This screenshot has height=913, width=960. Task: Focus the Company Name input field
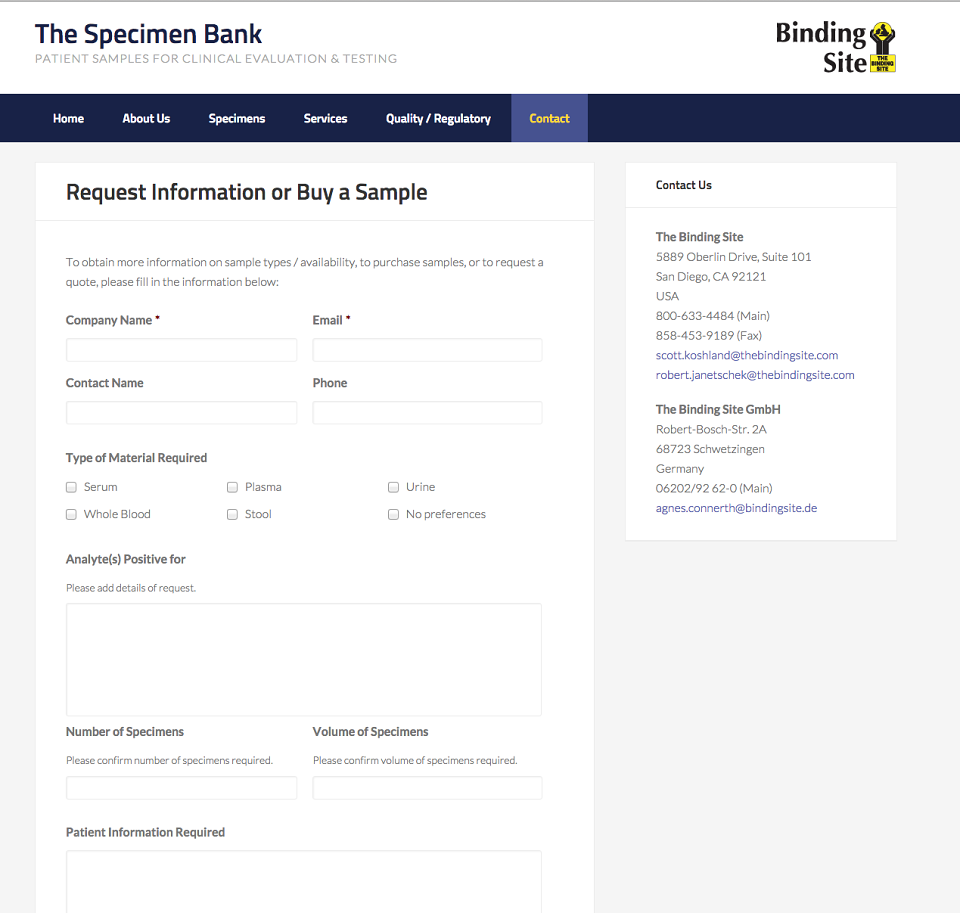pos(181,350)
